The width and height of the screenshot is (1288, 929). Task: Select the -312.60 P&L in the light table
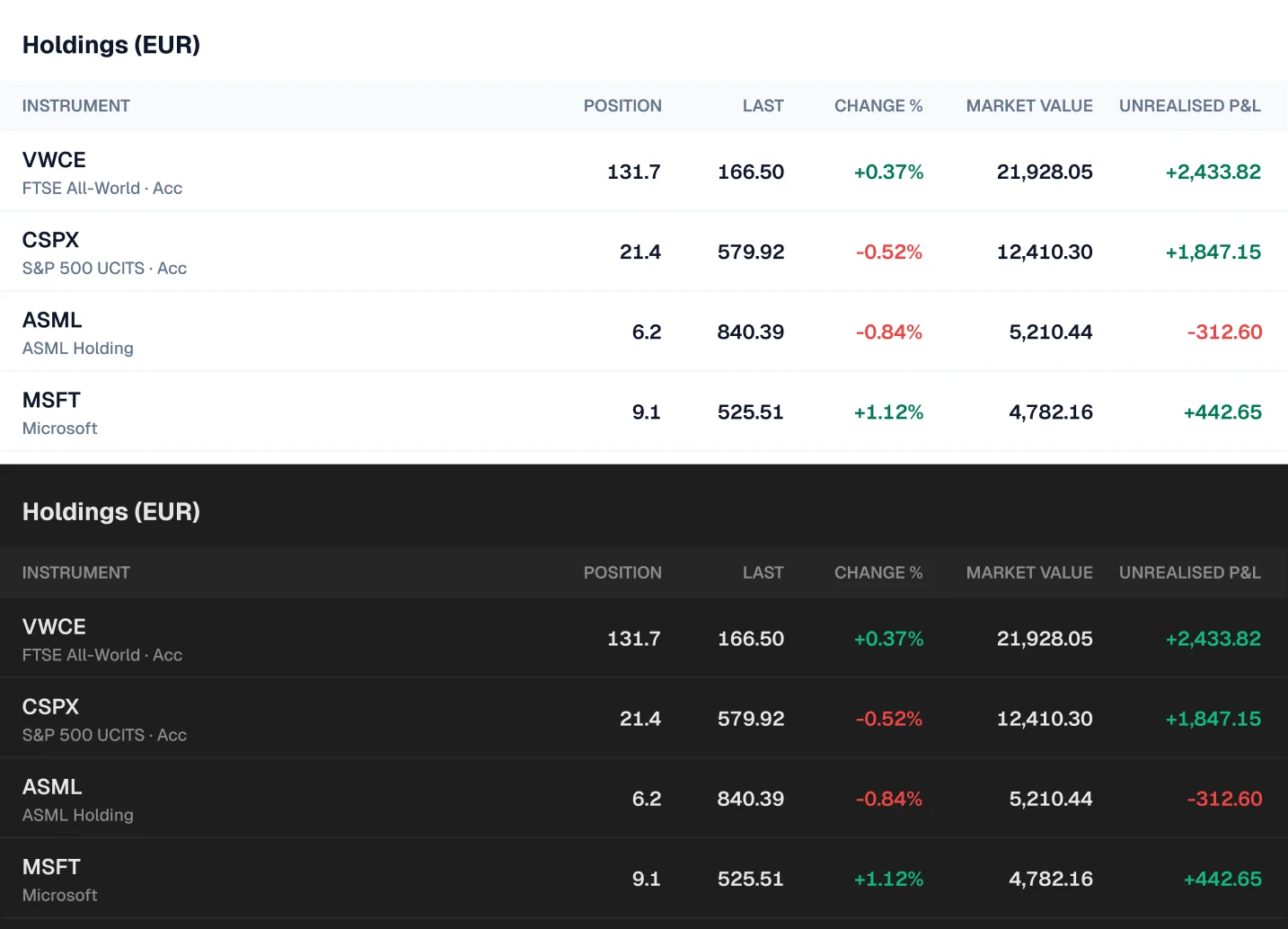[x=1224, y=332]
